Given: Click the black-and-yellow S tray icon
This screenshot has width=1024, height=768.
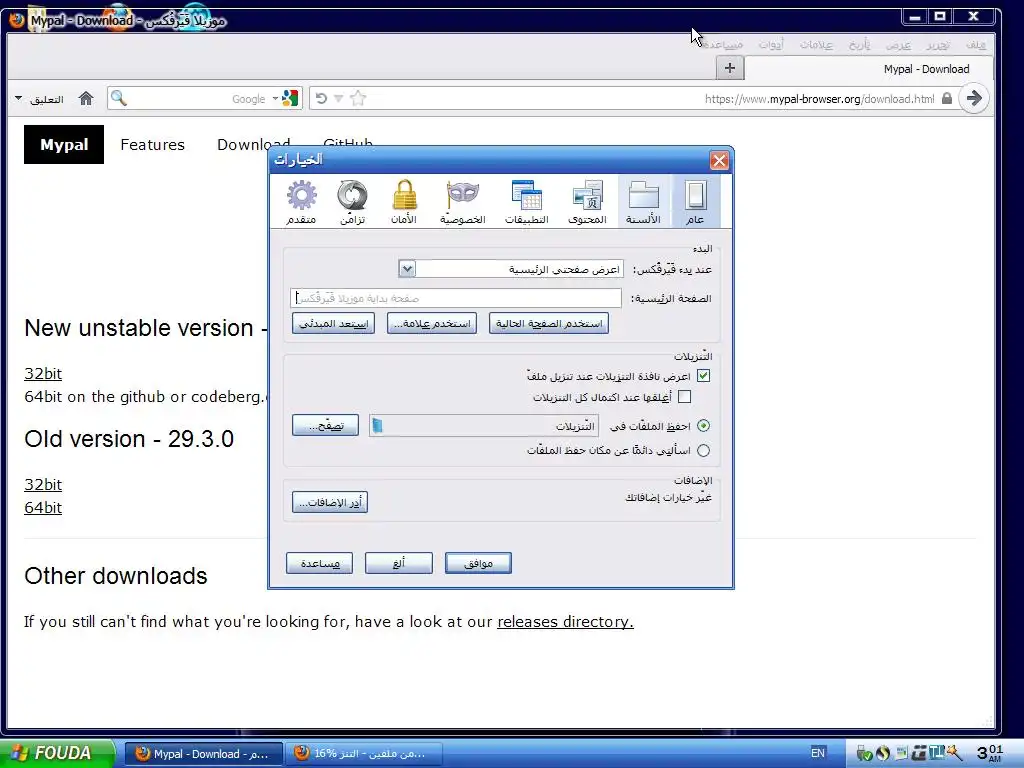Looking at the screenshot, I should 883,753.
